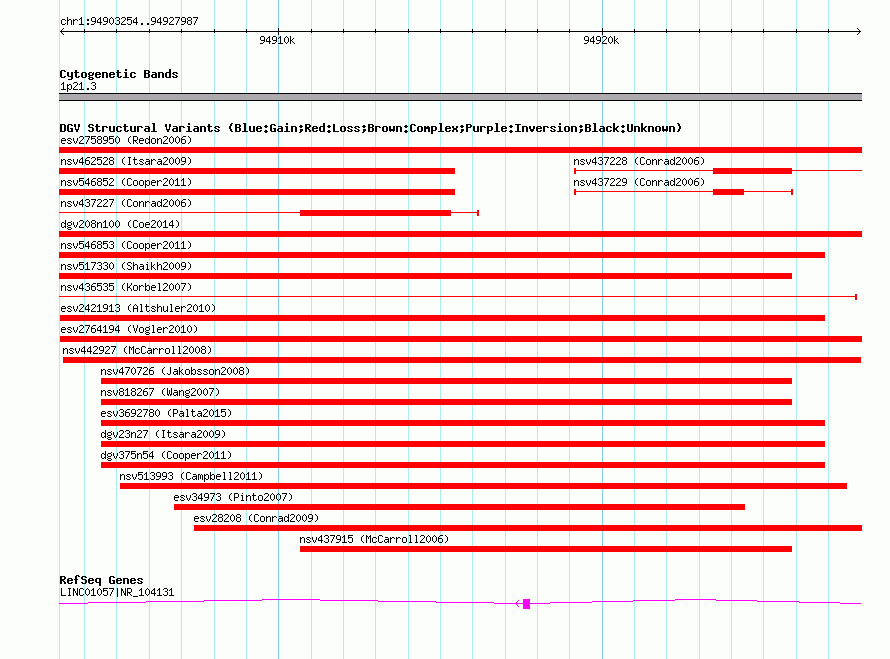This screenshot has width=890, height=659.
Task: Open the nsv437228 (Conrad2006) label
Action: click(639, 161)
